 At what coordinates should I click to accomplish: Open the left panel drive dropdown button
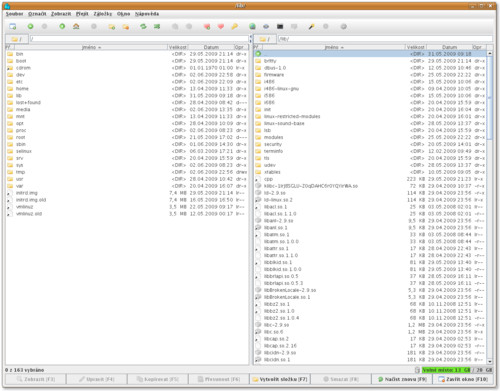[17, 39]
